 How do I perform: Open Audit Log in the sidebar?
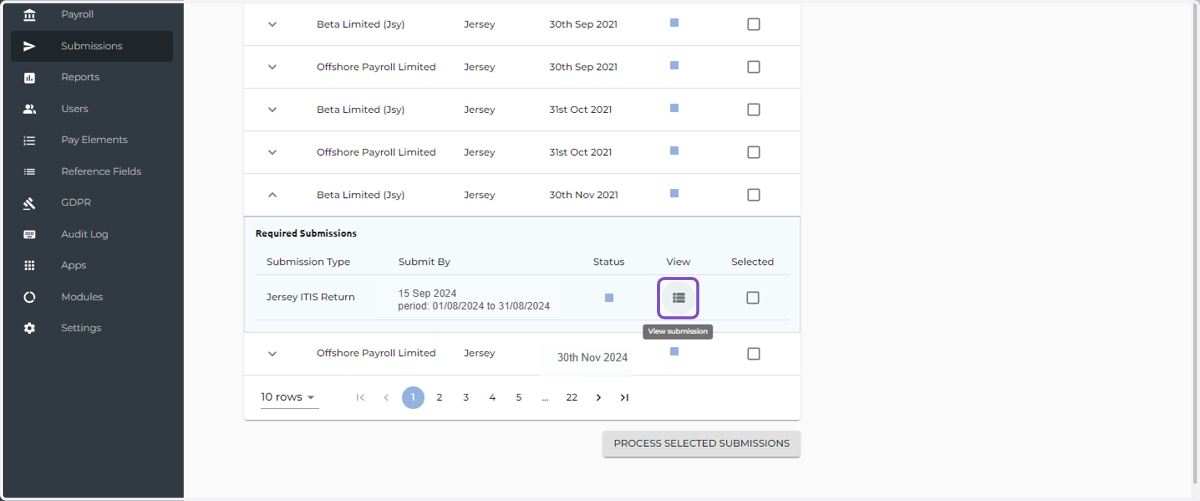point(92,234)
